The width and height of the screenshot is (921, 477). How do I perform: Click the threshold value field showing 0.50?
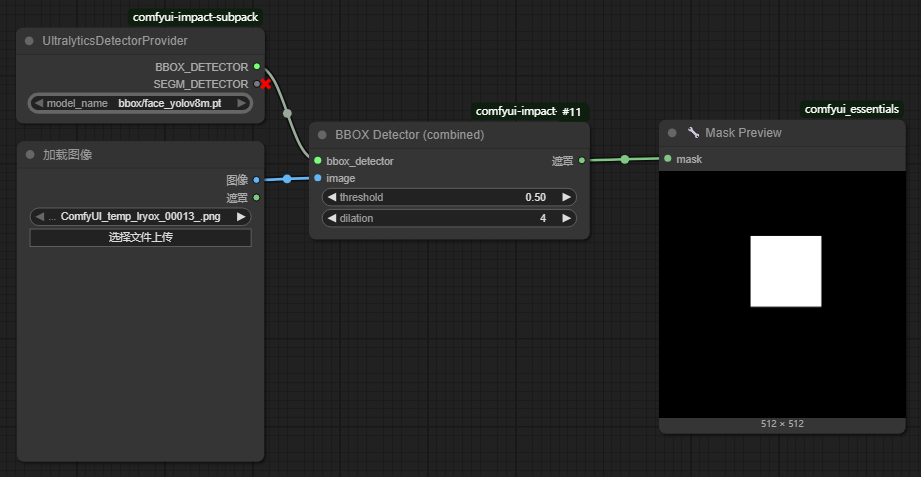click(x=450, y=197)
